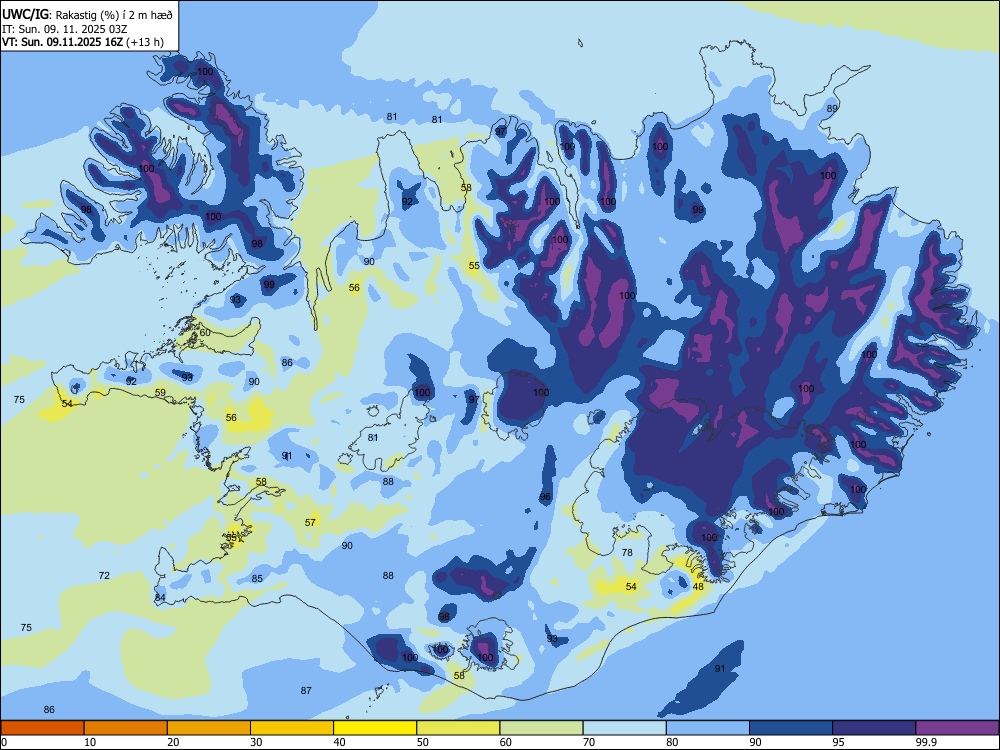Click the humidity value 84 on the southwest coast
The height and width of the screenshot is (750, 1000).
tap(160, 598)
